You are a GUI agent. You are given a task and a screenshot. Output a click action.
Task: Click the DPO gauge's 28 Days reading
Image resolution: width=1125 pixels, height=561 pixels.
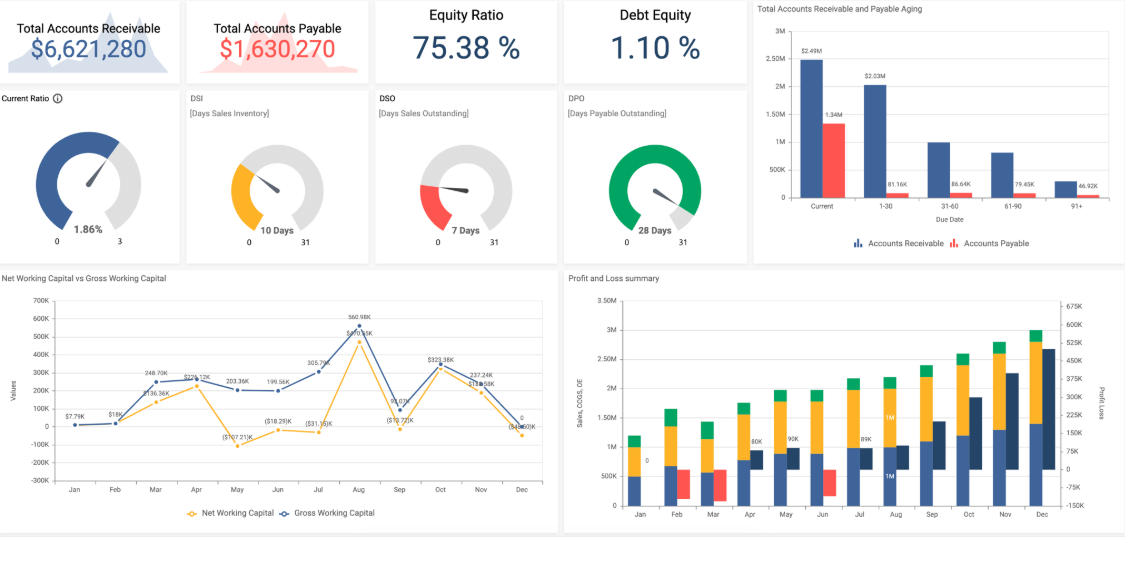point(654,230)
